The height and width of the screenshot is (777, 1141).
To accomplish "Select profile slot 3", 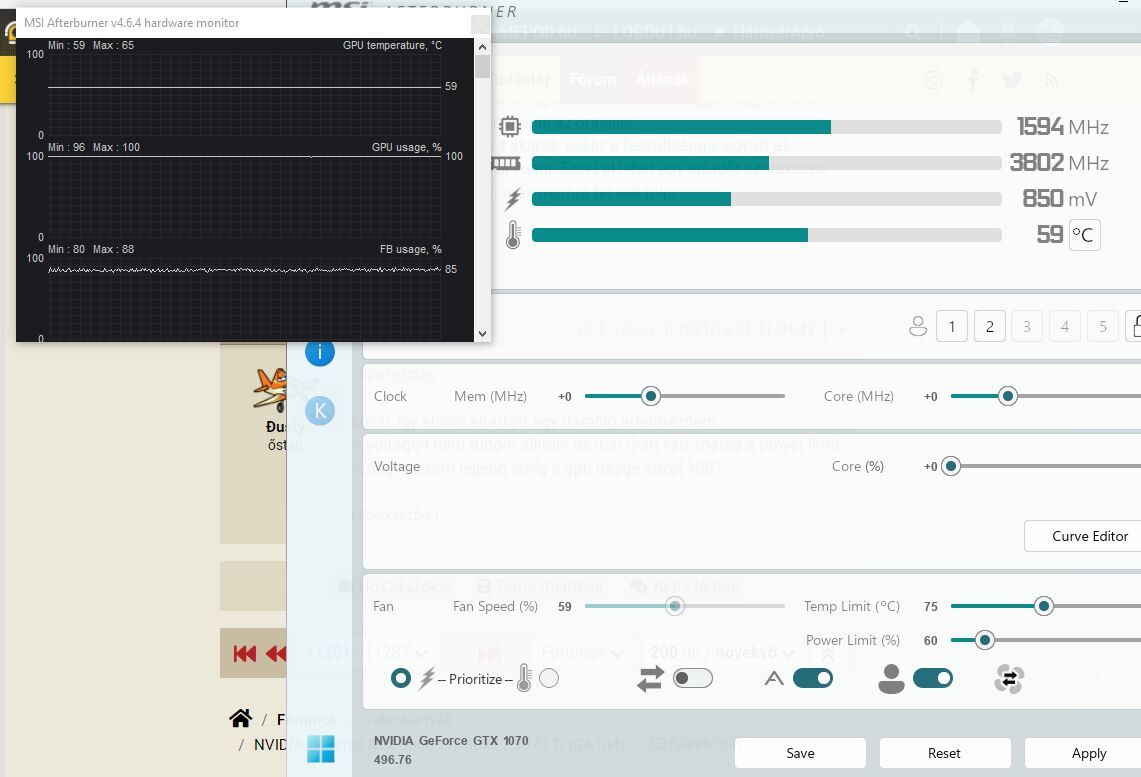I will tap(1027, 327).
